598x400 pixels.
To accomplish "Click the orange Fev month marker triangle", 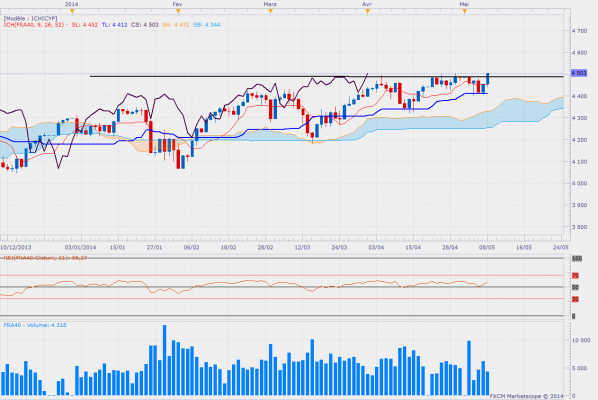I will pyautogui.click(x=178, y=12).
